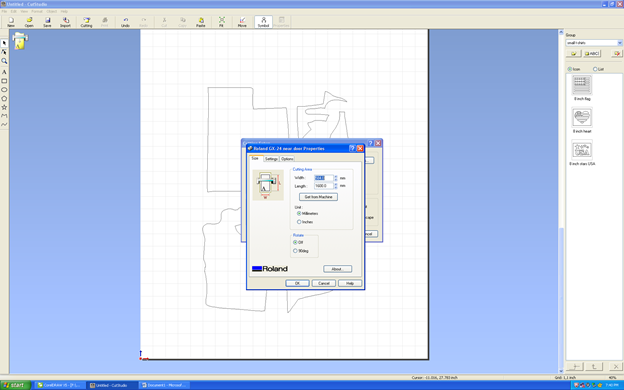Select the ellipse shape tool

(x=4, y=90)
